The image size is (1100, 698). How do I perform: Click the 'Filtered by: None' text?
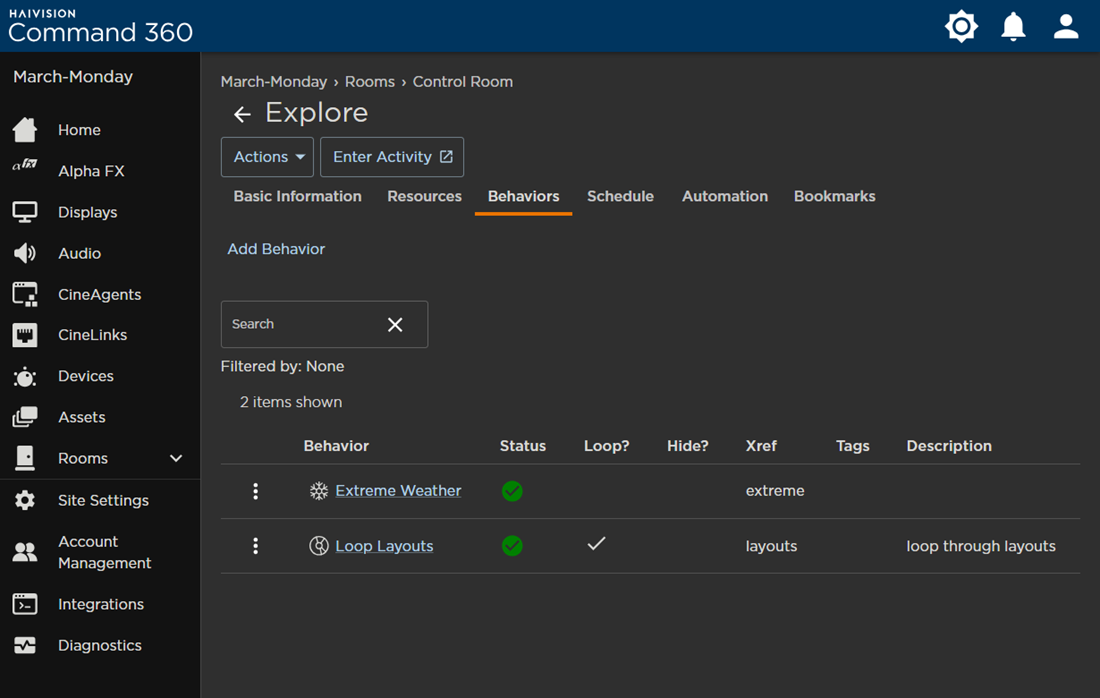(282, 366)
